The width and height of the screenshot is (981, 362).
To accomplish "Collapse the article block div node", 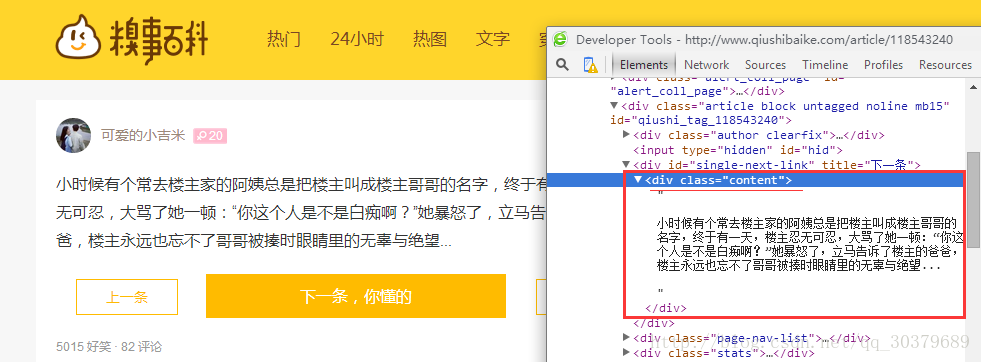I will [614, 106].
